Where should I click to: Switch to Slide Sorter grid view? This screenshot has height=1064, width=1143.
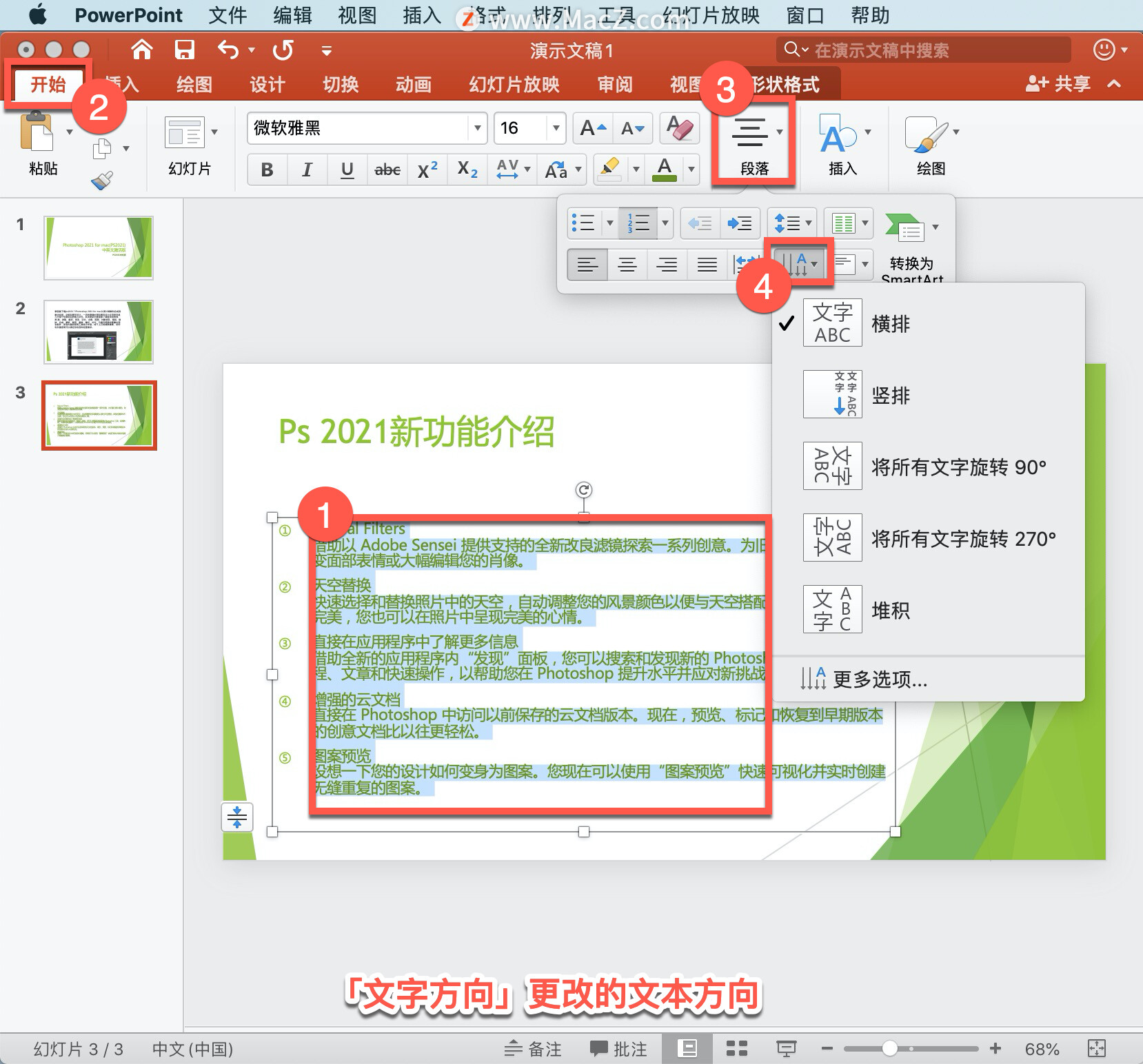tap(737, 1049)
